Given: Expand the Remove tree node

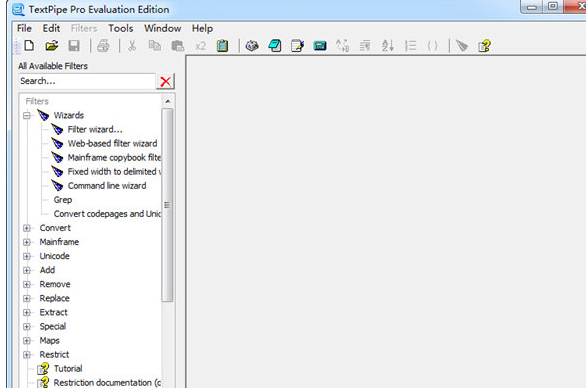Looking at the screenshot, I should point(27,284).
